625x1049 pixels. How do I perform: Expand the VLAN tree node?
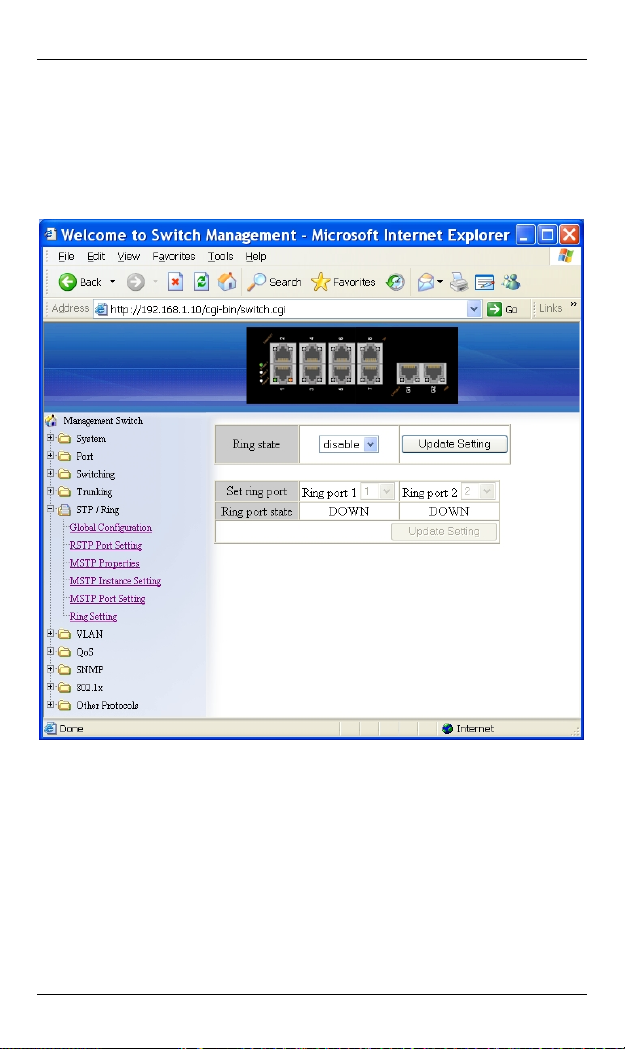(x=50, y=634)
